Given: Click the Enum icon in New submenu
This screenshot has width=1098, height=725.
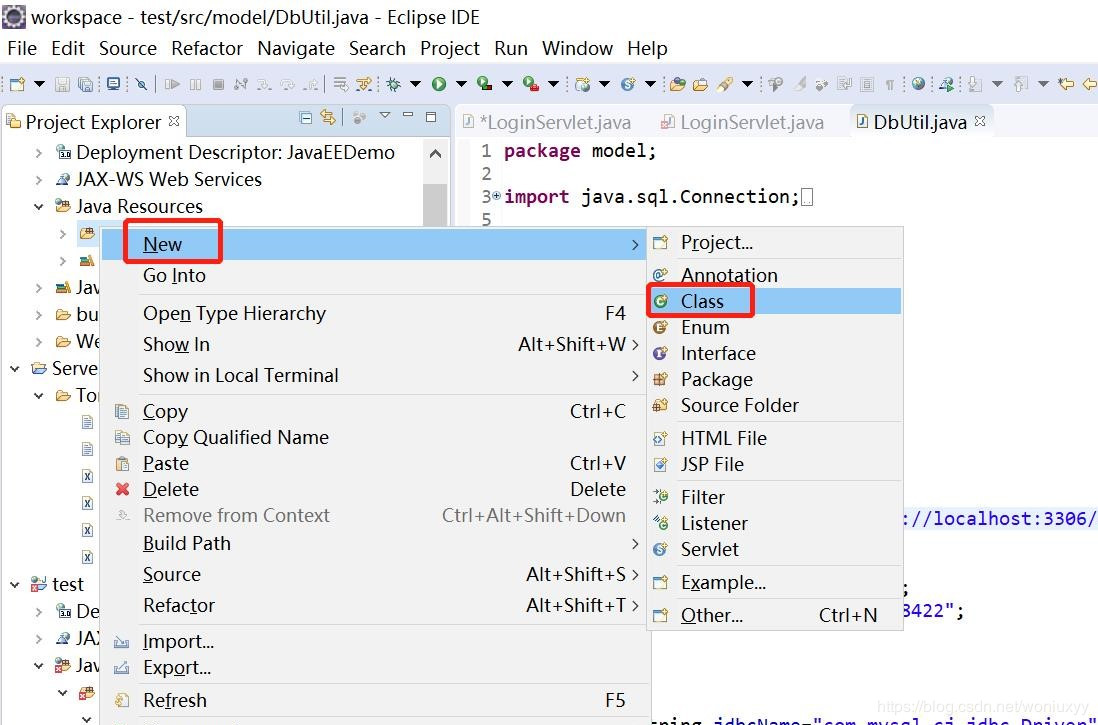Looking at the screenshot, I should click(x=660, y=327).
